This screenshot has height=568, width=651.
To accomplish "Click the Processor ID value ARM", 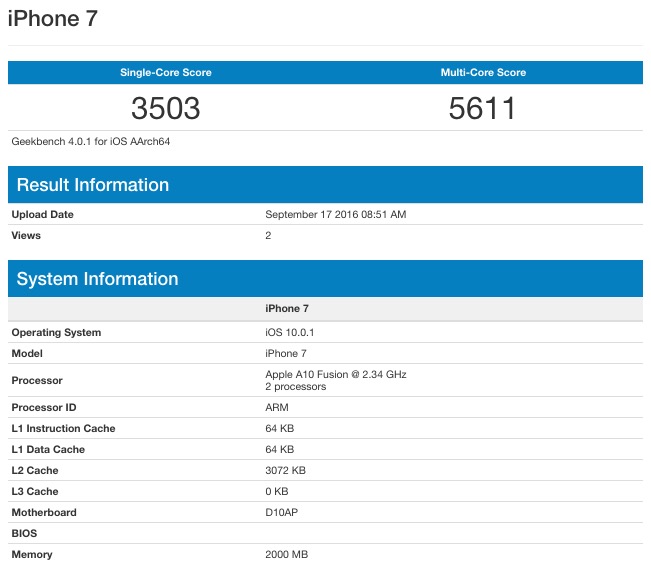I will tap(276, 407).
